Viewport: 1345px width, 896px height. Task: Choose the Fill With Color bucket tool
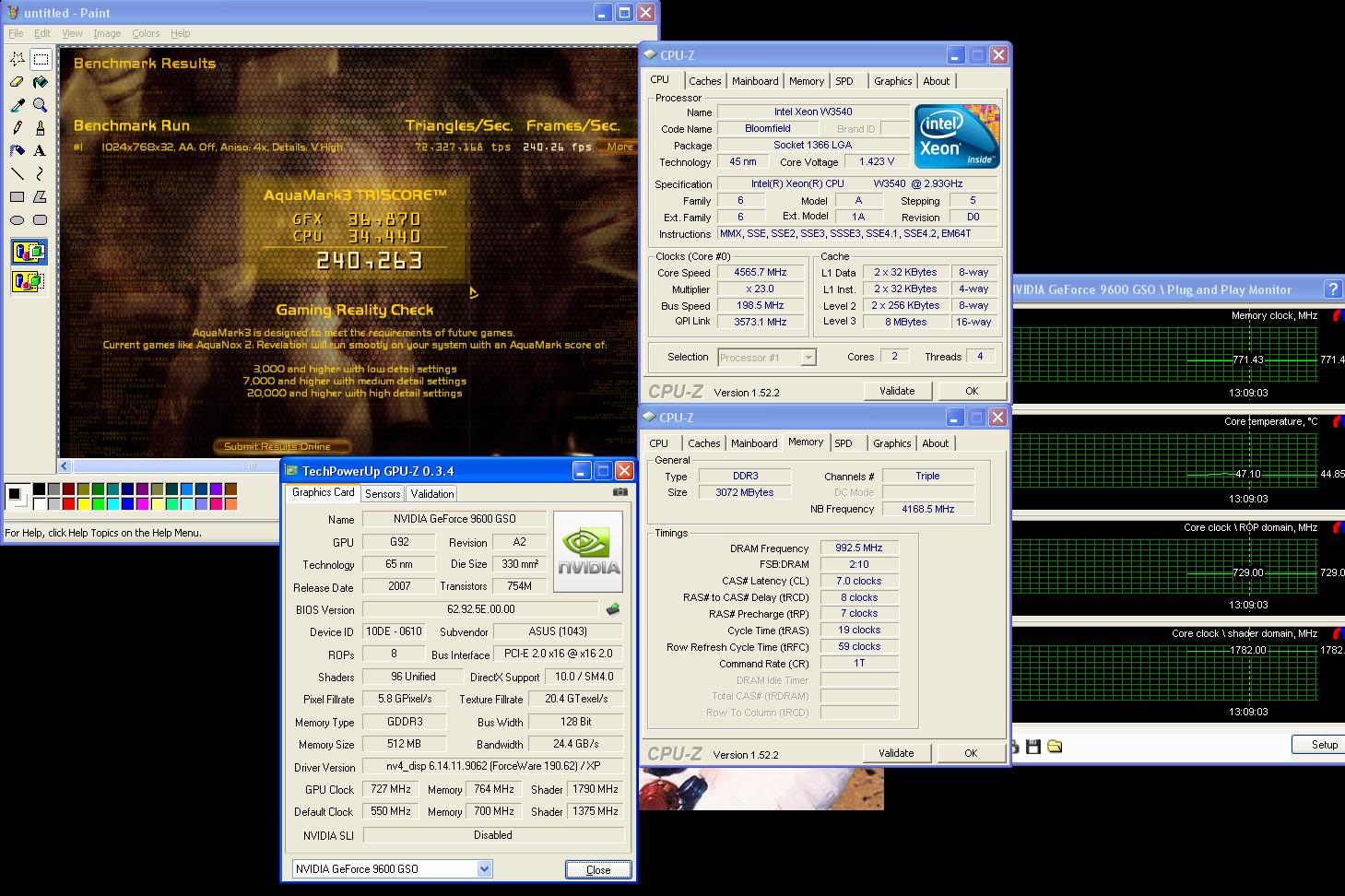(41, 82)
